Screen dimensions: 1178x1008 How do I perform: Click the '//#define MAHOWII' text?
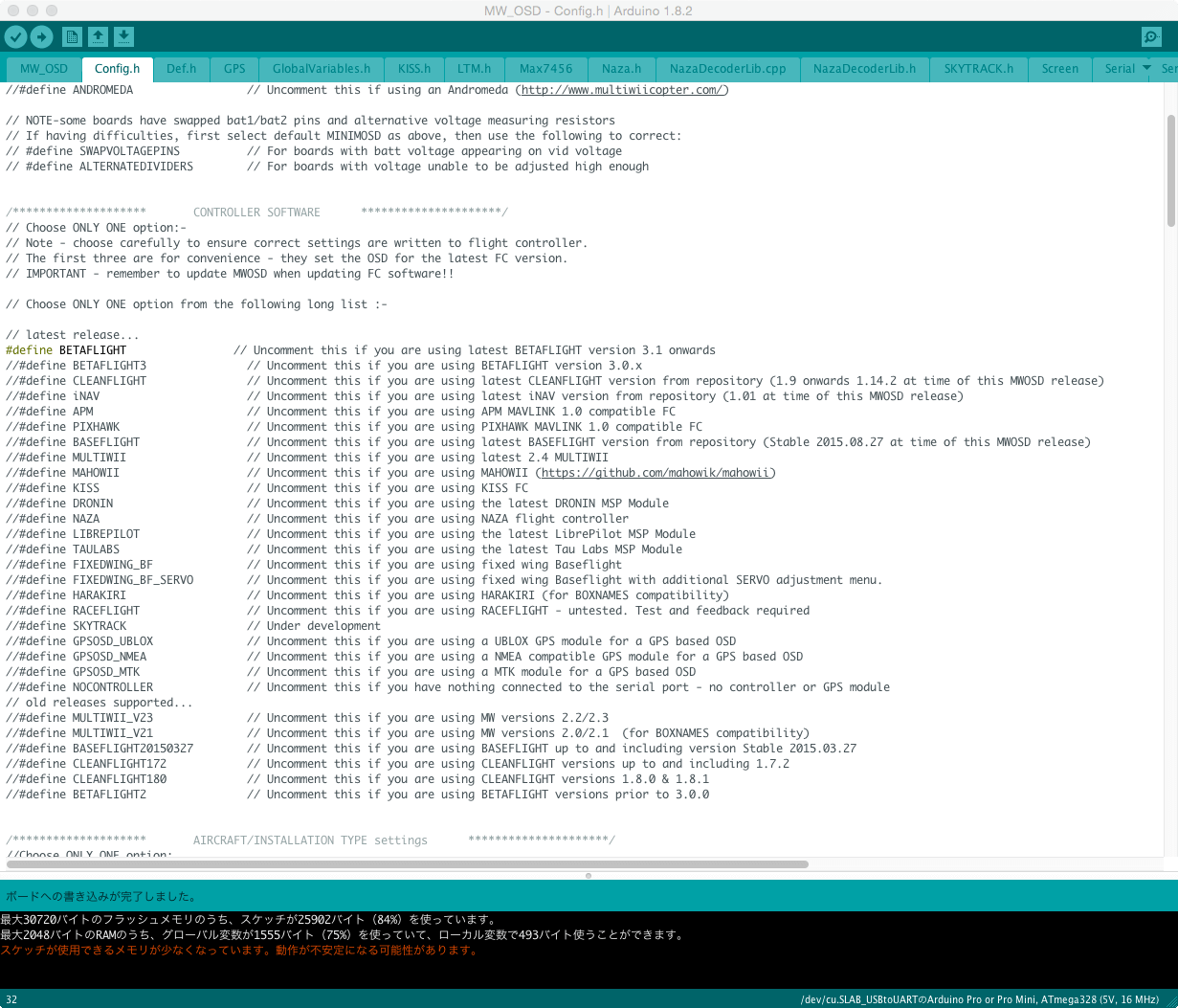point(62,473)
